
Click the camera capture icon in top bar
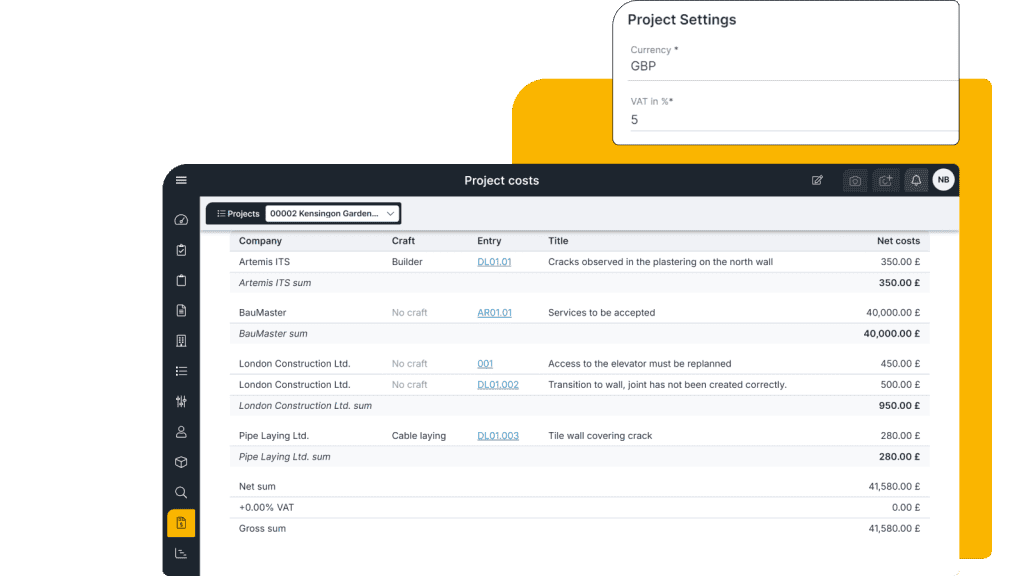point(855,180)
